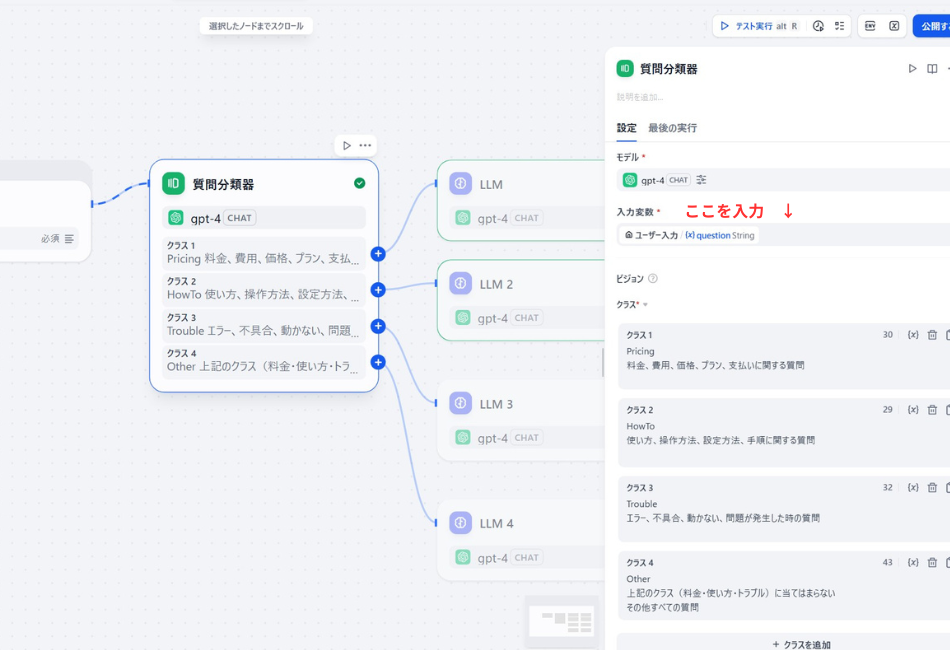Click the blue plus to branch from クラス1

[377, 254]
